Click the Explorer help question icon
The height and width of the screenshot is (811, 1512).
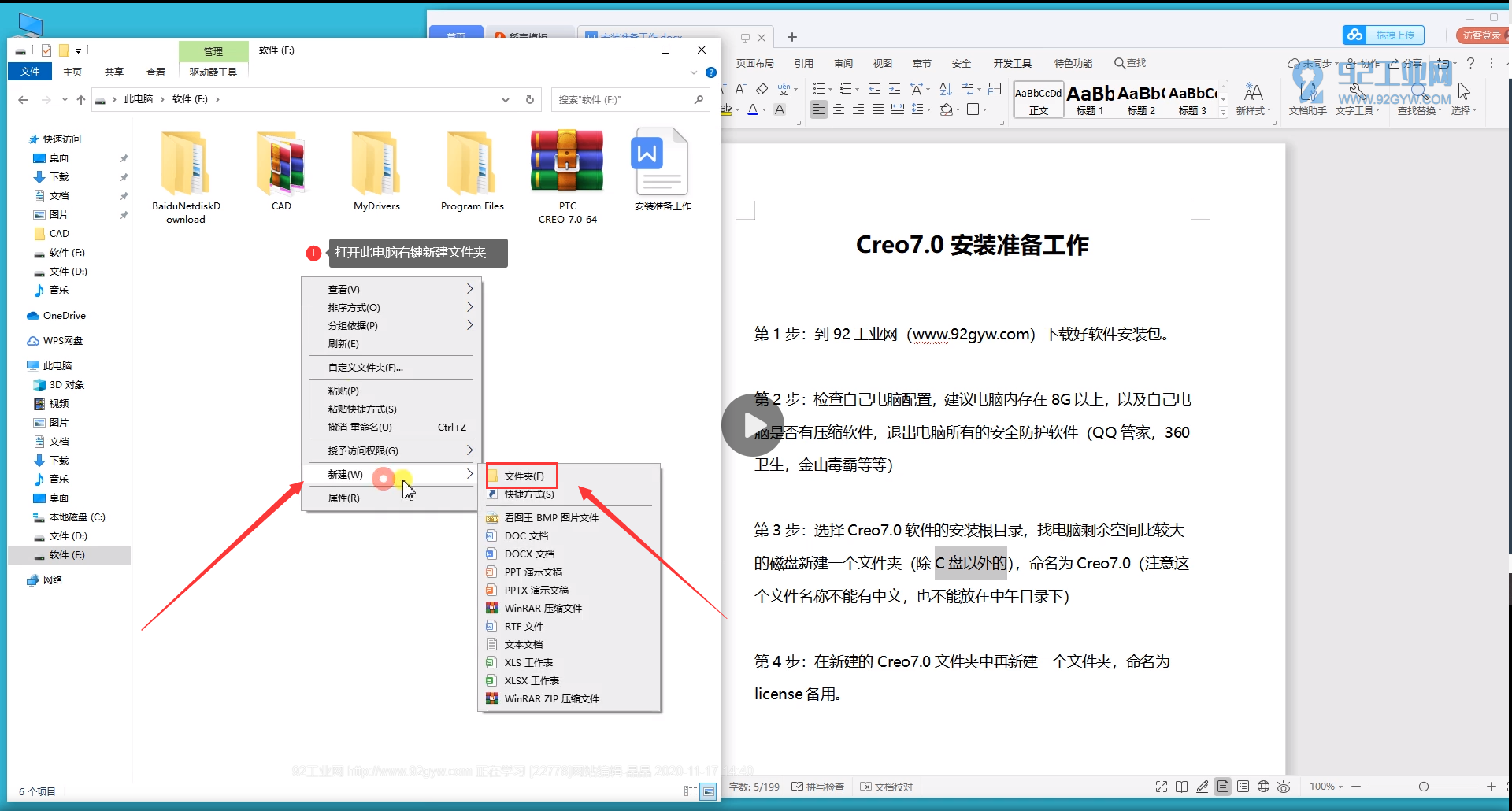711,72
